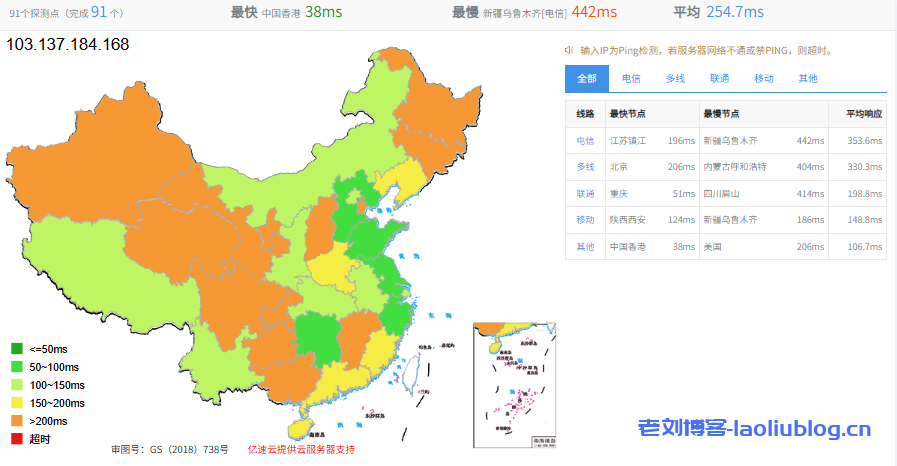Screen dimensions: 897x466
Task: Select the 全部 tab
Action: point(587,78)
